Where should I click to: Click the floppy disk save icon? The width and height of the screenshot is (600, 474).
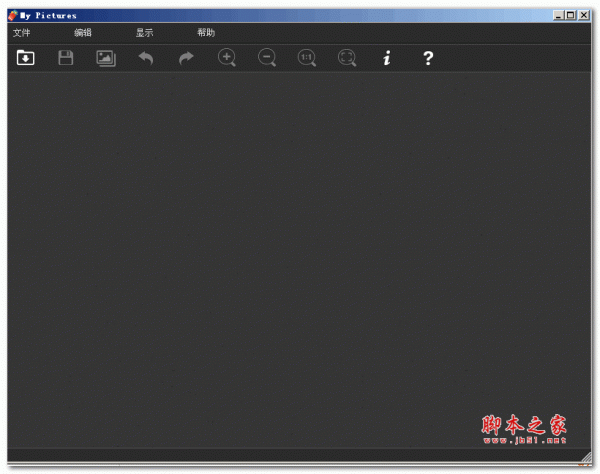coord(66,58)
